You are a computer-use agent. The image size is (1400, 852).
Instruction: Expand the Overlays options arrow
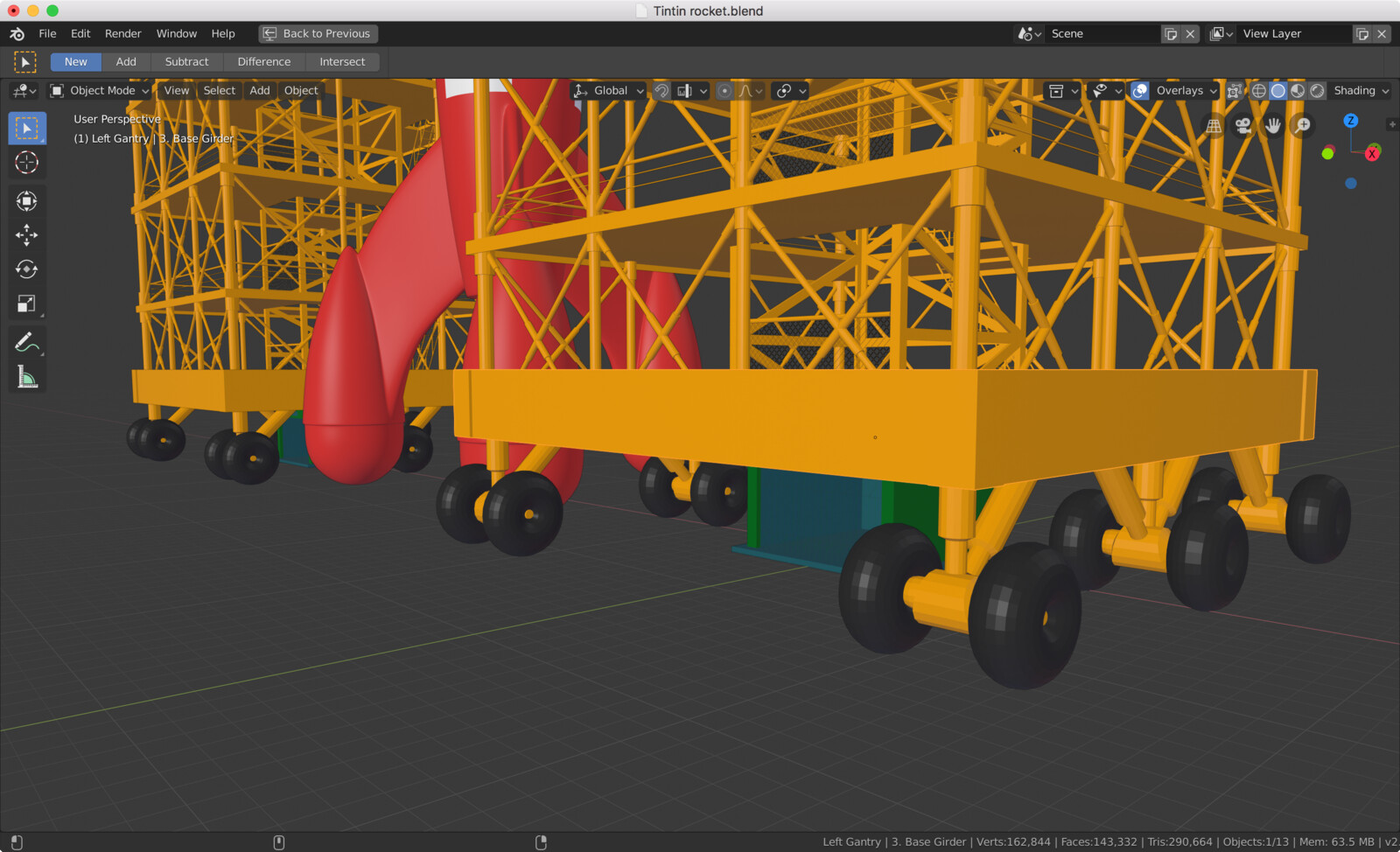[x=1213, y=90]
